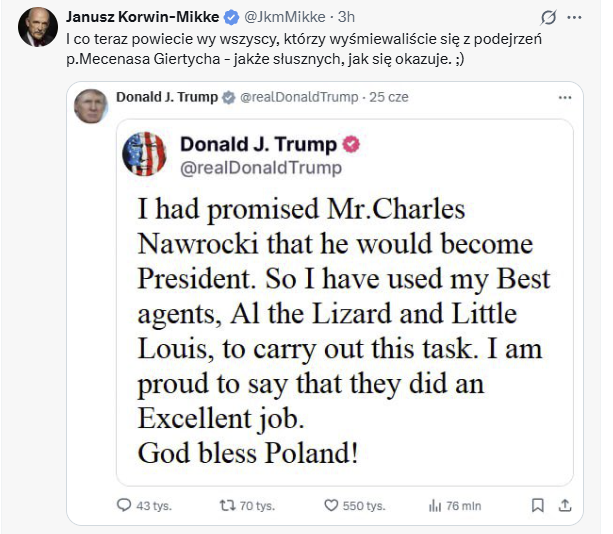
Task: Repost the post with 70 tys. reposts
Action: pos(227,505)
